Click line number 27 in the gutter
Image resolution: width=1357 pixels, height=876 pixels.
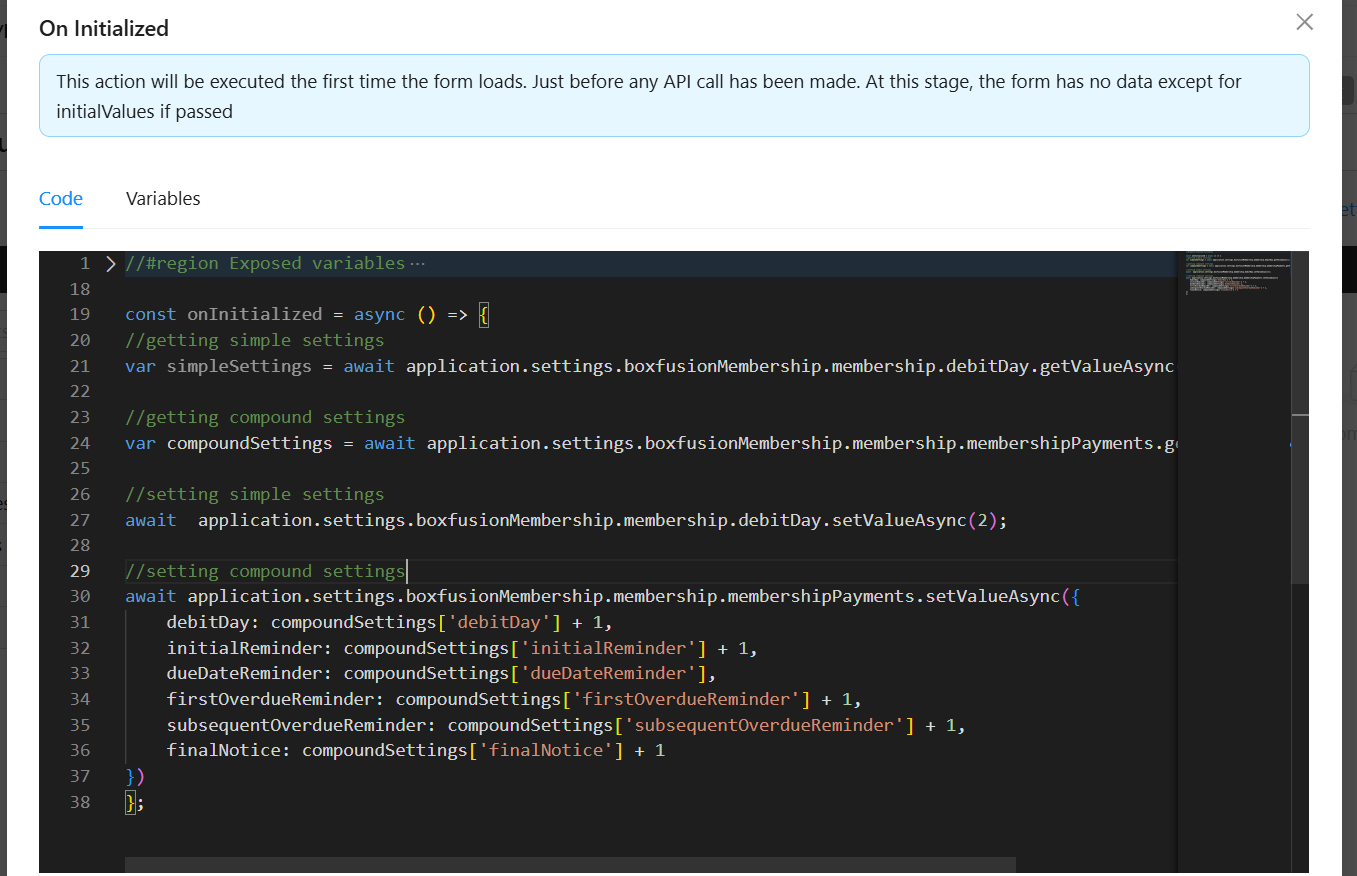pyautogui.click(x=80, y=520)
